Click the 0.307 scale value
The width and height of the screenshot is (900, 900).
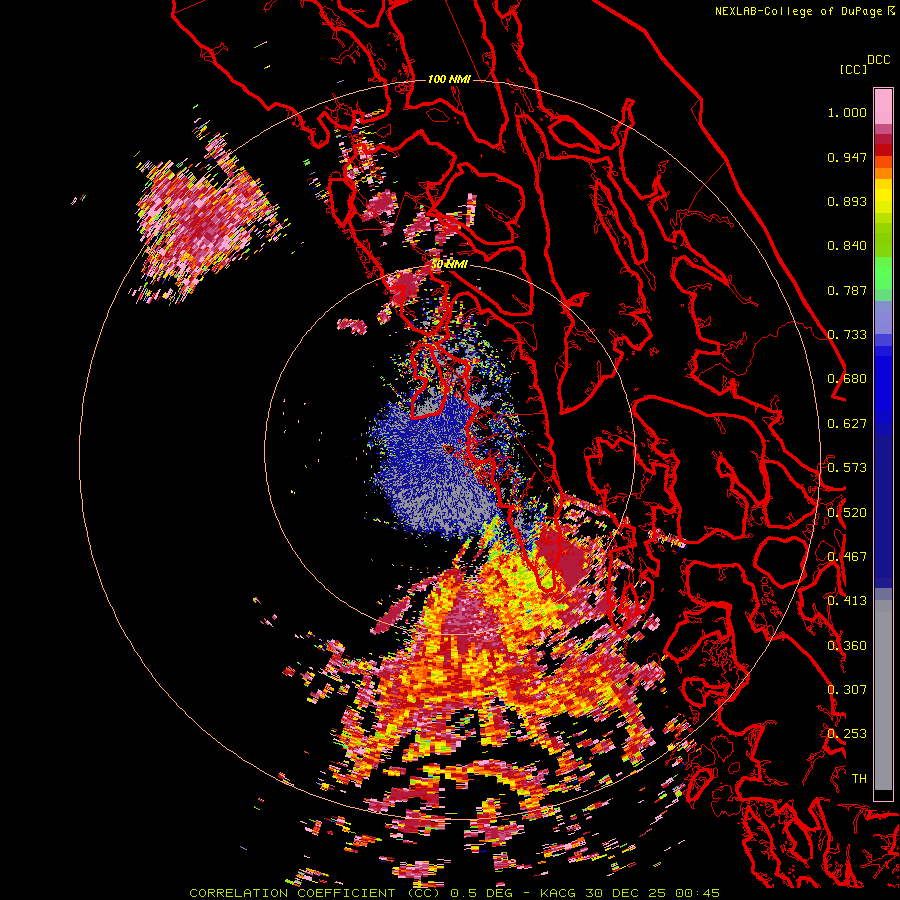click(847, 690)
